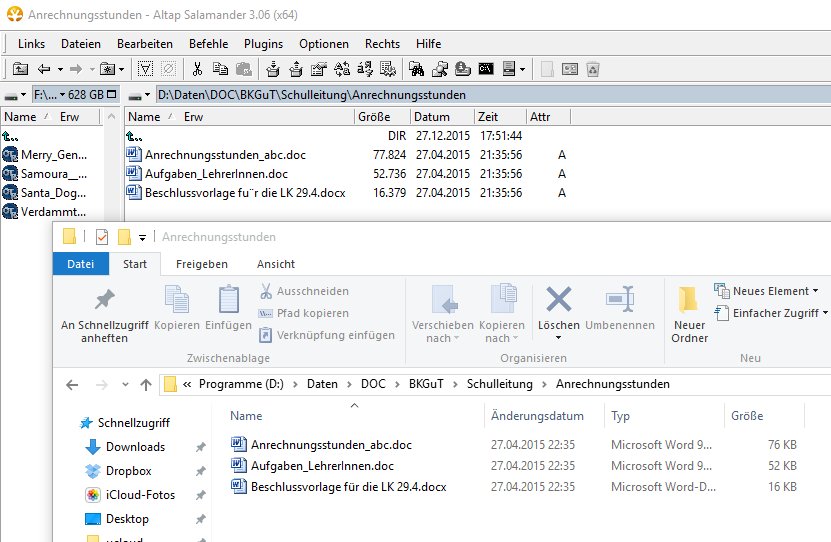831x542 pixels.
Task: Click the Cut scissors icon in Salamander toolbar
Action: (198, 69)
